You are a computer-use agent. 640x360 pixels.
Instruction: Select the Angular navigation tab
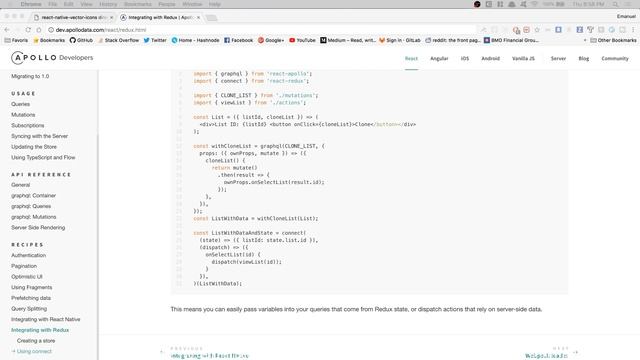click(439, 59)
